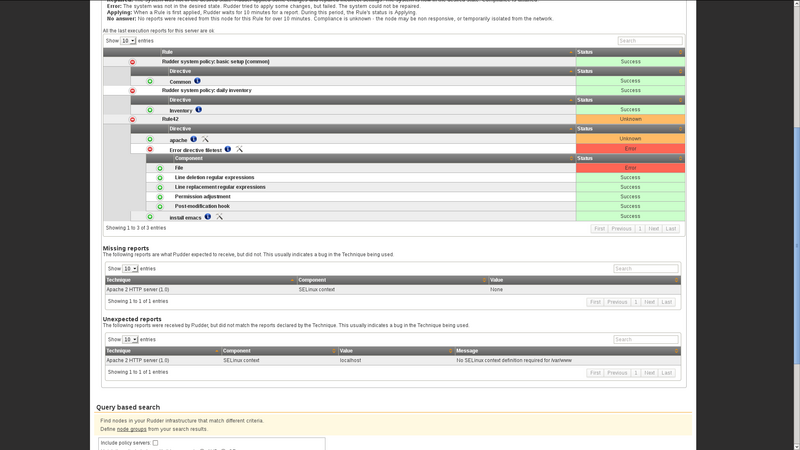Click the Query based search heading
Image resolution: width=800 pixels, height=450 pixels.
pyautogui.click(x=128, y=407)
